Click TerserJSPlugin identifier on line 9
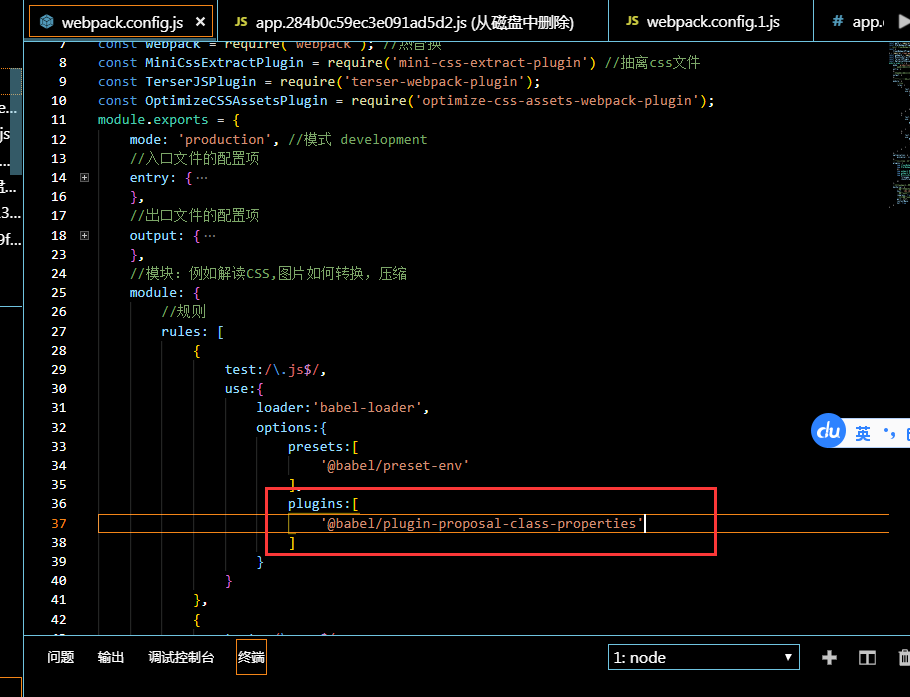The height and width of the screenshot is (697, 910). (x=200, y=82)
